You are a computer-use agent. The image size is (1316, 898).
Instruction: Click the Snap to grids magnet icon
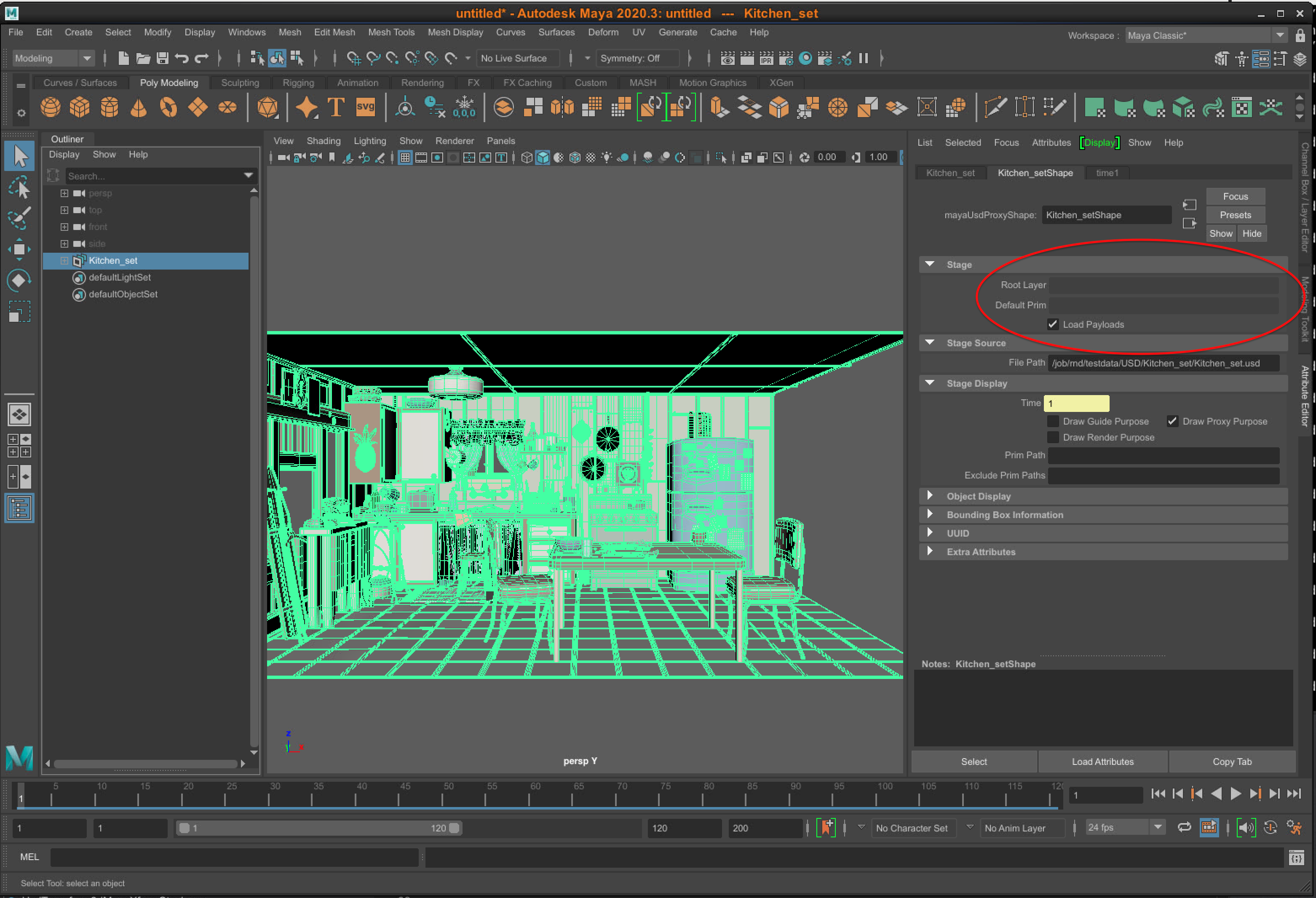(354, 58)
